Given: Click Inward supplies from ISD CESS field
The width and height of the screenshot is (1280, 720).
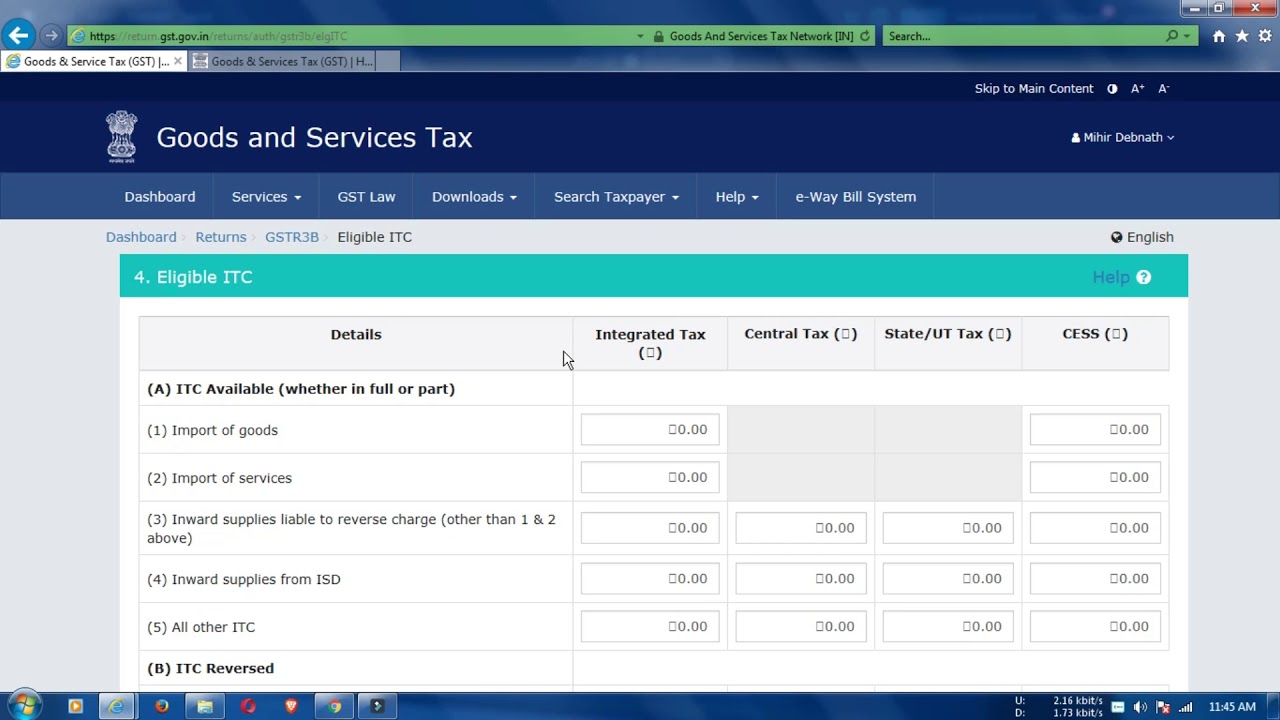Looking at the screenshot, I should [1095, 579].
